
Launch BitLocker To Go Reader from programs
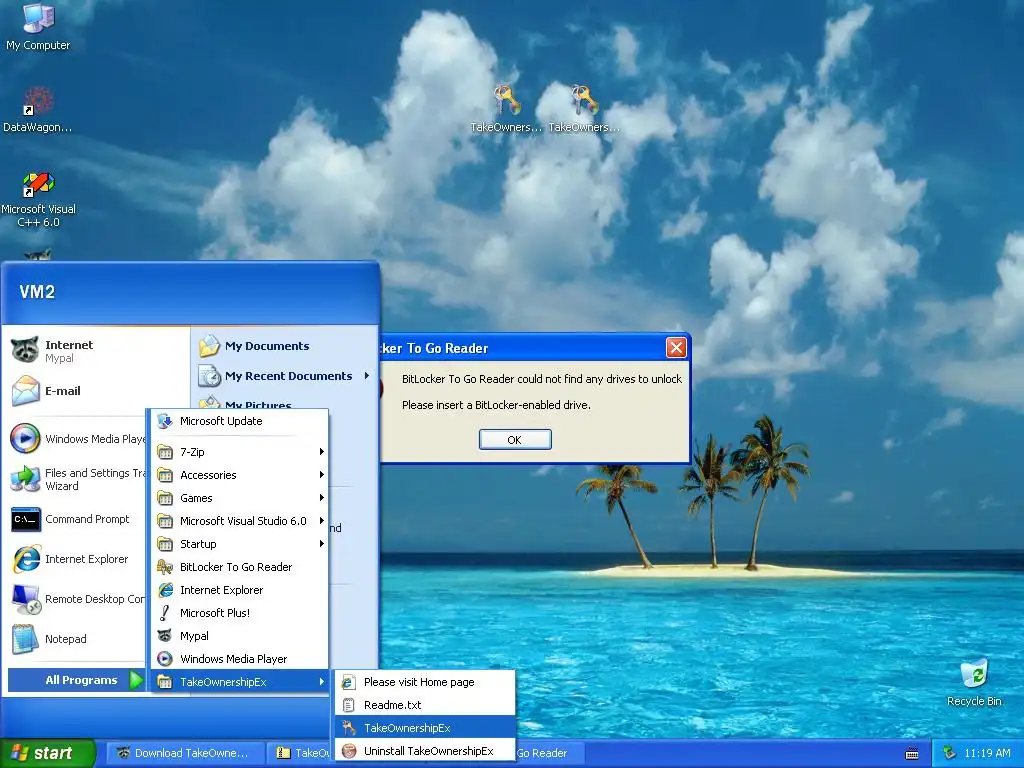239,567
